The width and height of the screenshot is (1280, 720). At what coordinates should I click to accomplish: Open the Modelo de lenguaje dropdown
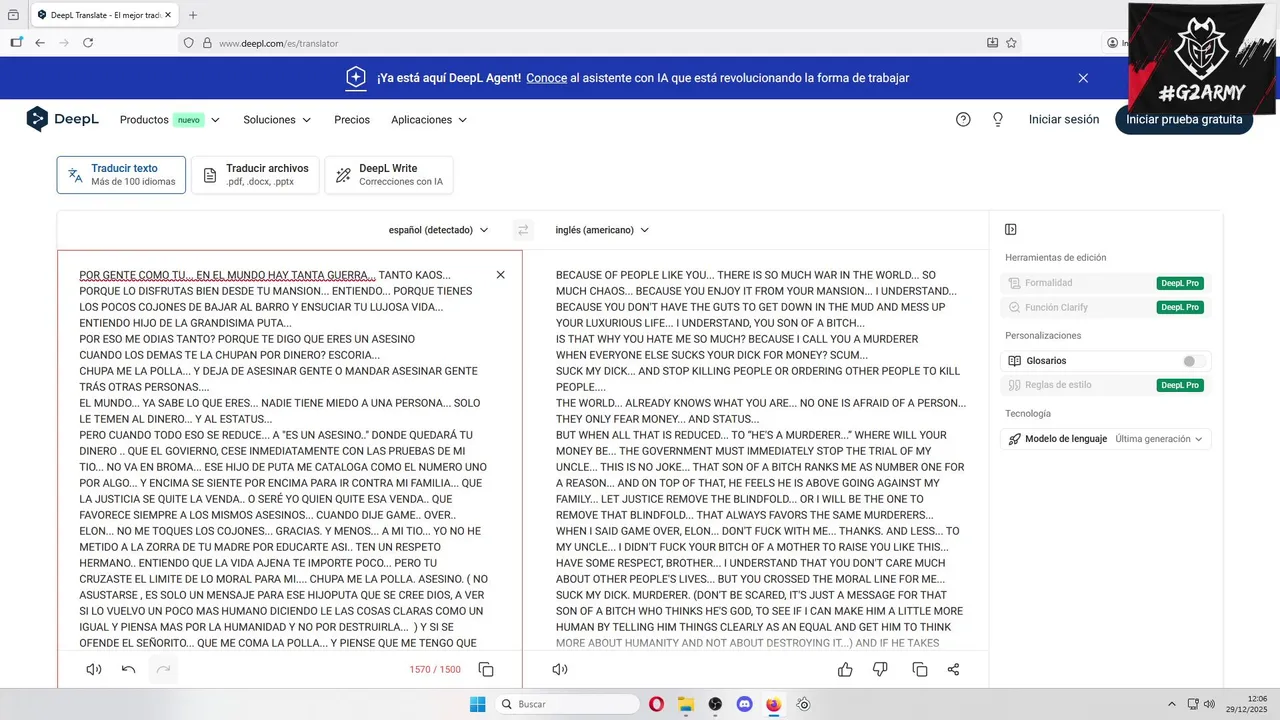pos(1106,439)
